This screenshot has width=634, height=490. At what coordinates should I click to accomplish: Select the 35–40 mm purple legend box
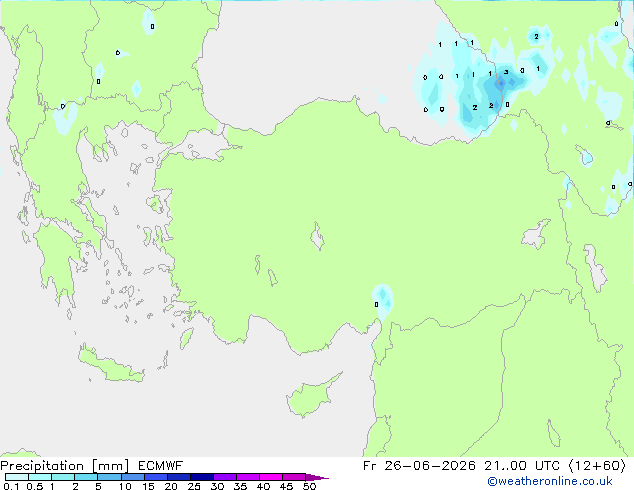pos(248,477)
